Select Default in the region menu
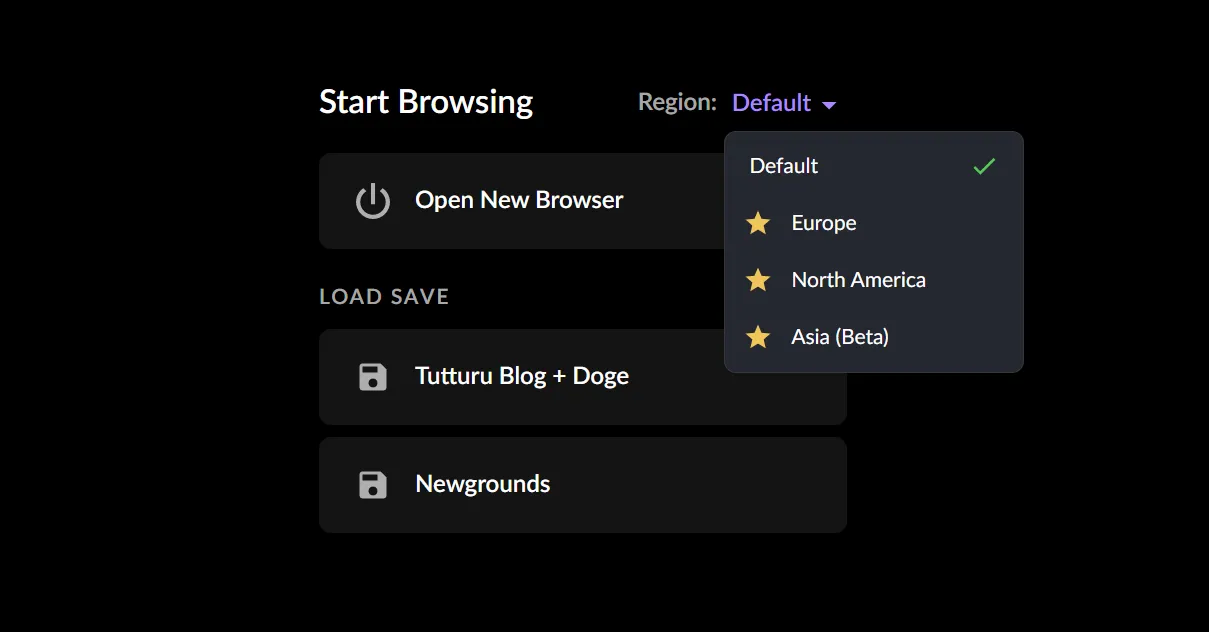 (874, 166)
